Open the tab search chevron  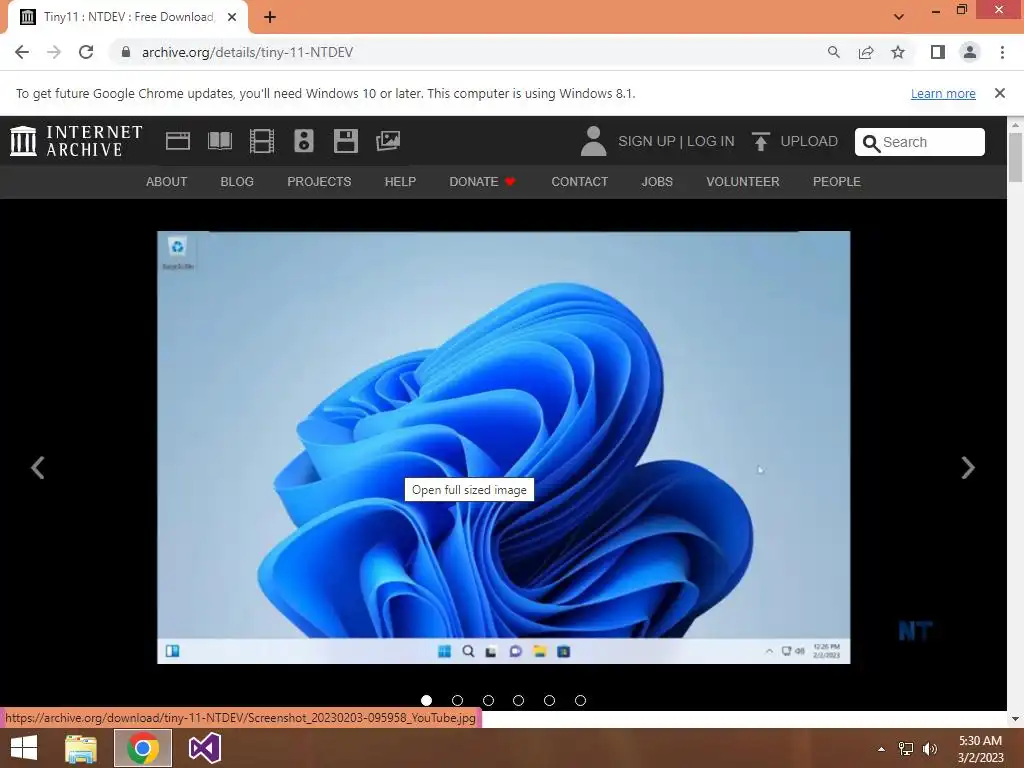point(899,17)
